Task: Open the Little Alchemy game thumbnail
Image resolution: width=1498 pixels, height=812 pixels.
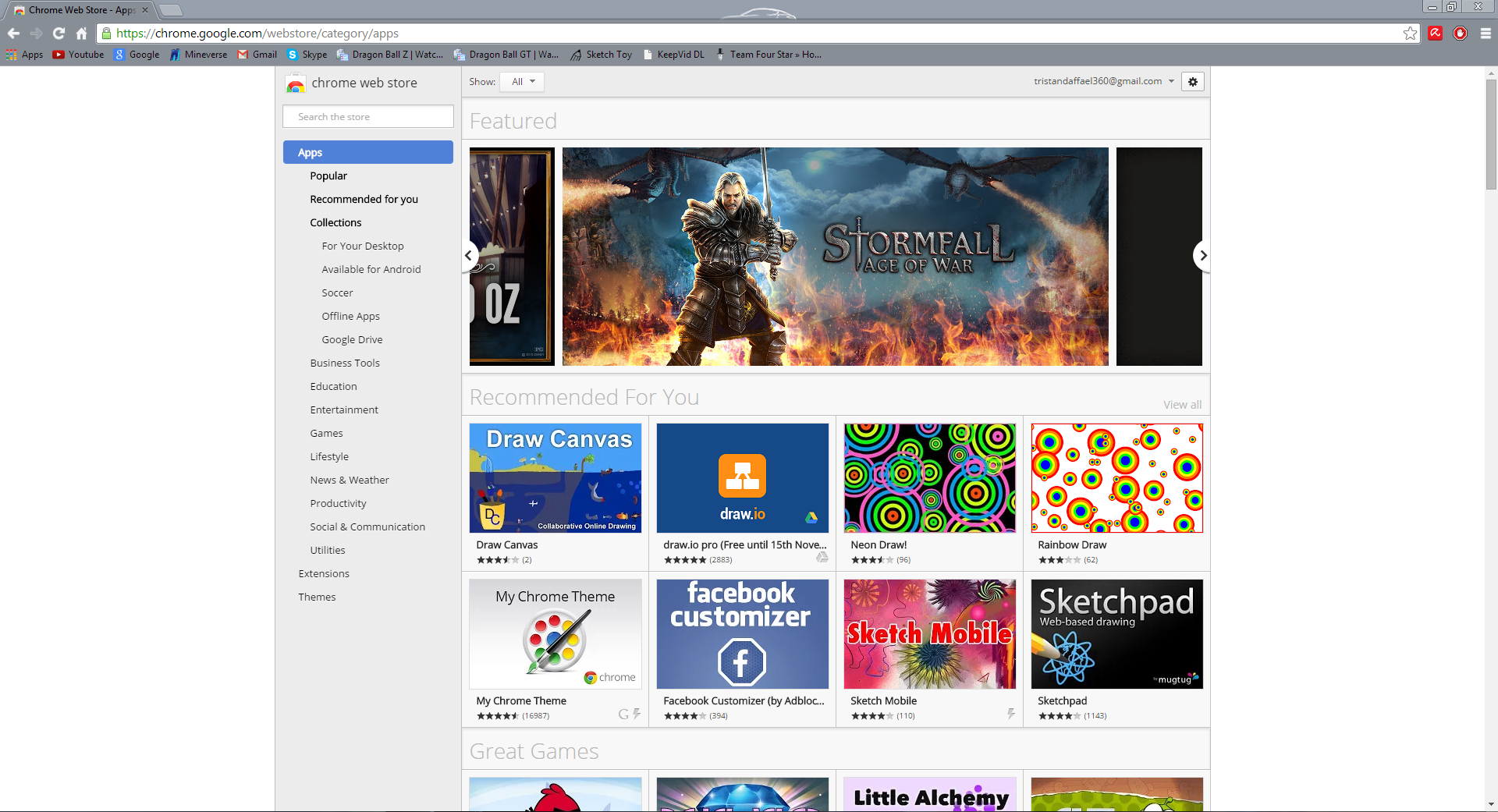Action: [930, 794]
